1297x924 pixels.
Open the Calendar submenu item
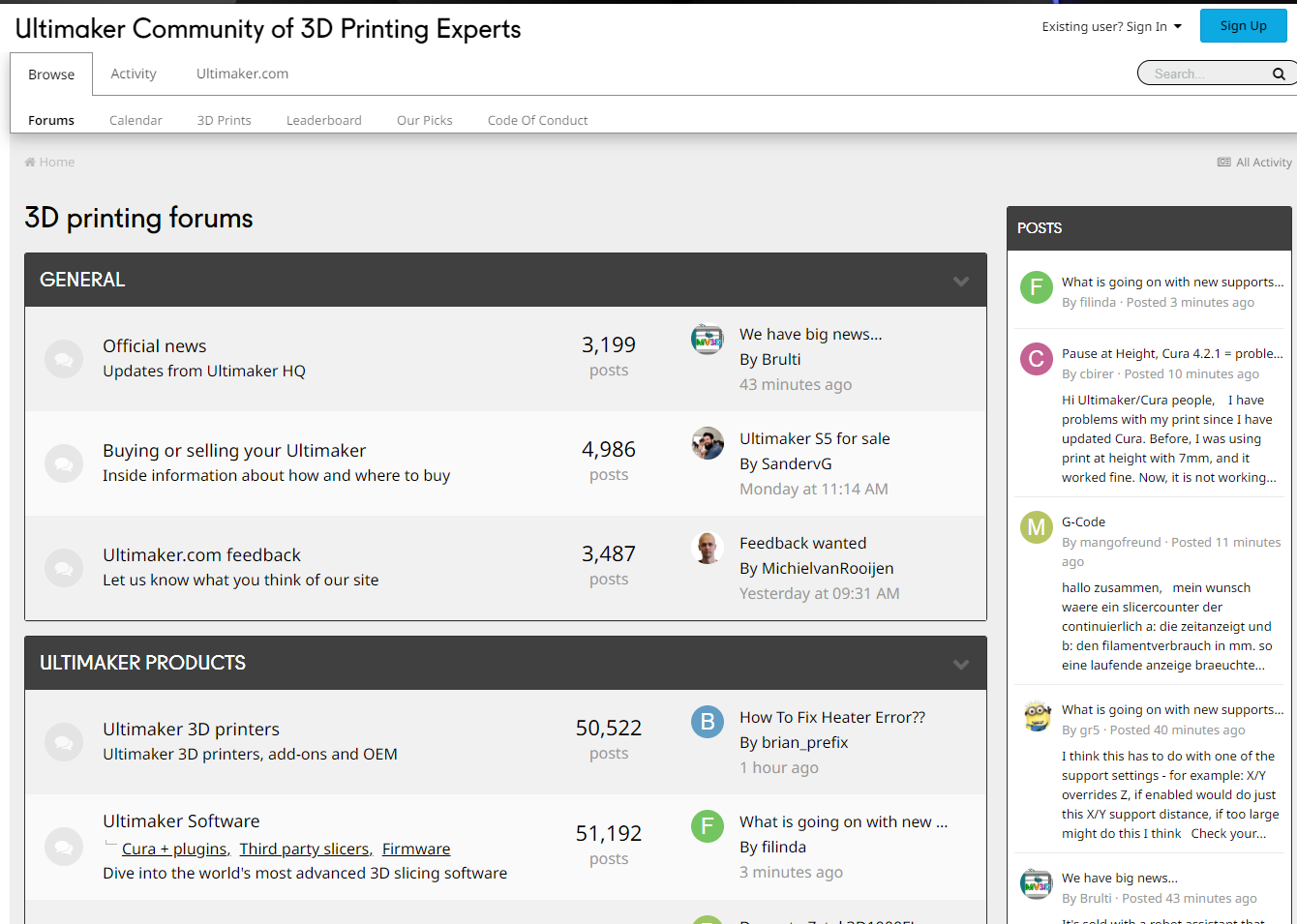point(136,120)
